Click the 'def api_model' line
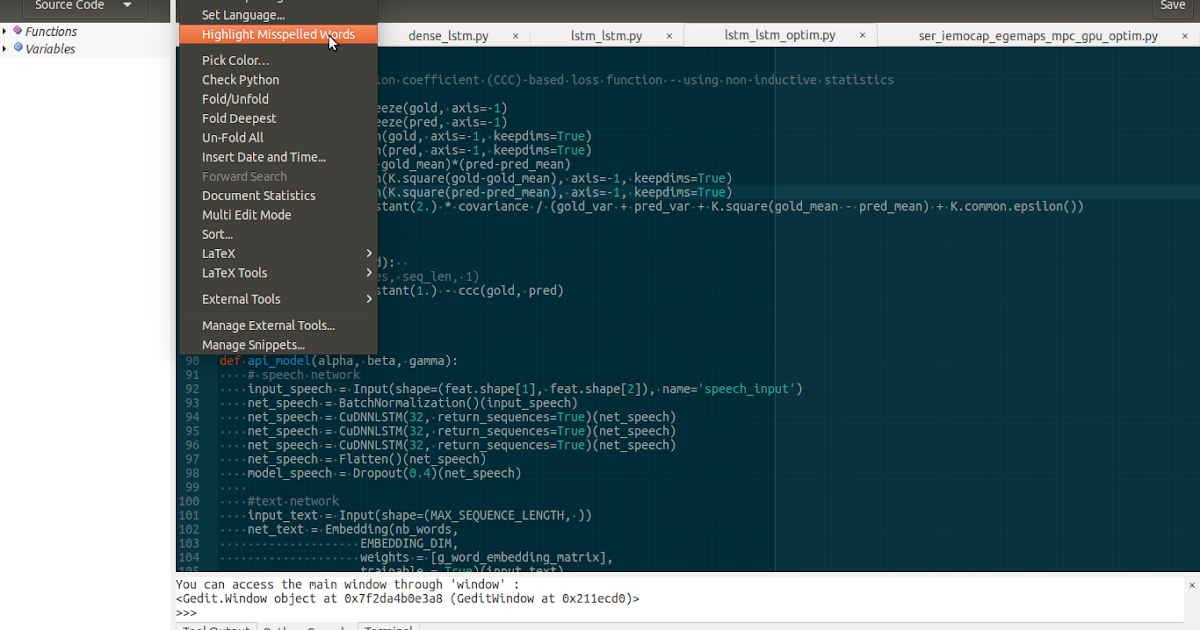Screen dimensions: 1200x630 (339, 361)
